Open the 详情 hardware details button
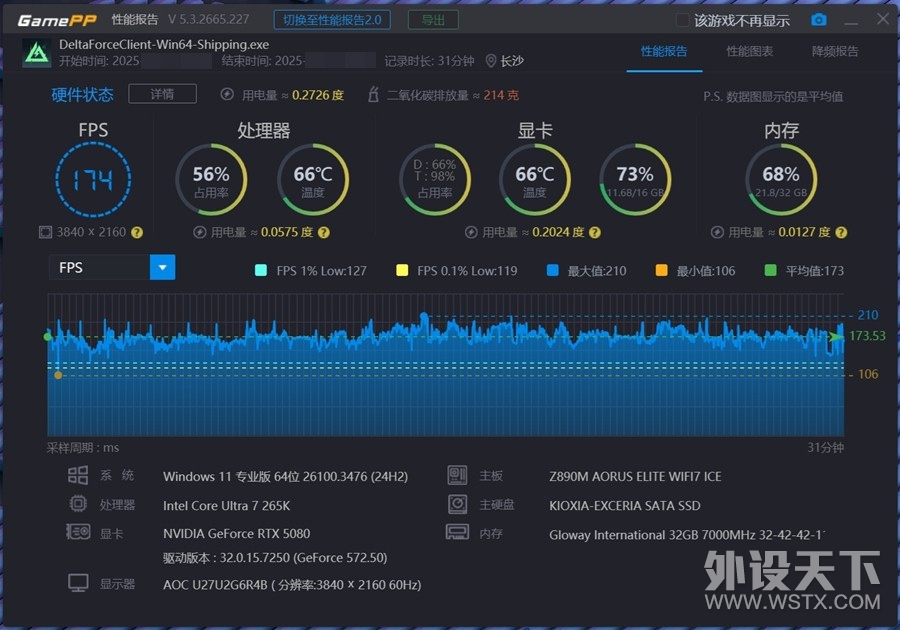900x630 pixels. coord(162,94)
